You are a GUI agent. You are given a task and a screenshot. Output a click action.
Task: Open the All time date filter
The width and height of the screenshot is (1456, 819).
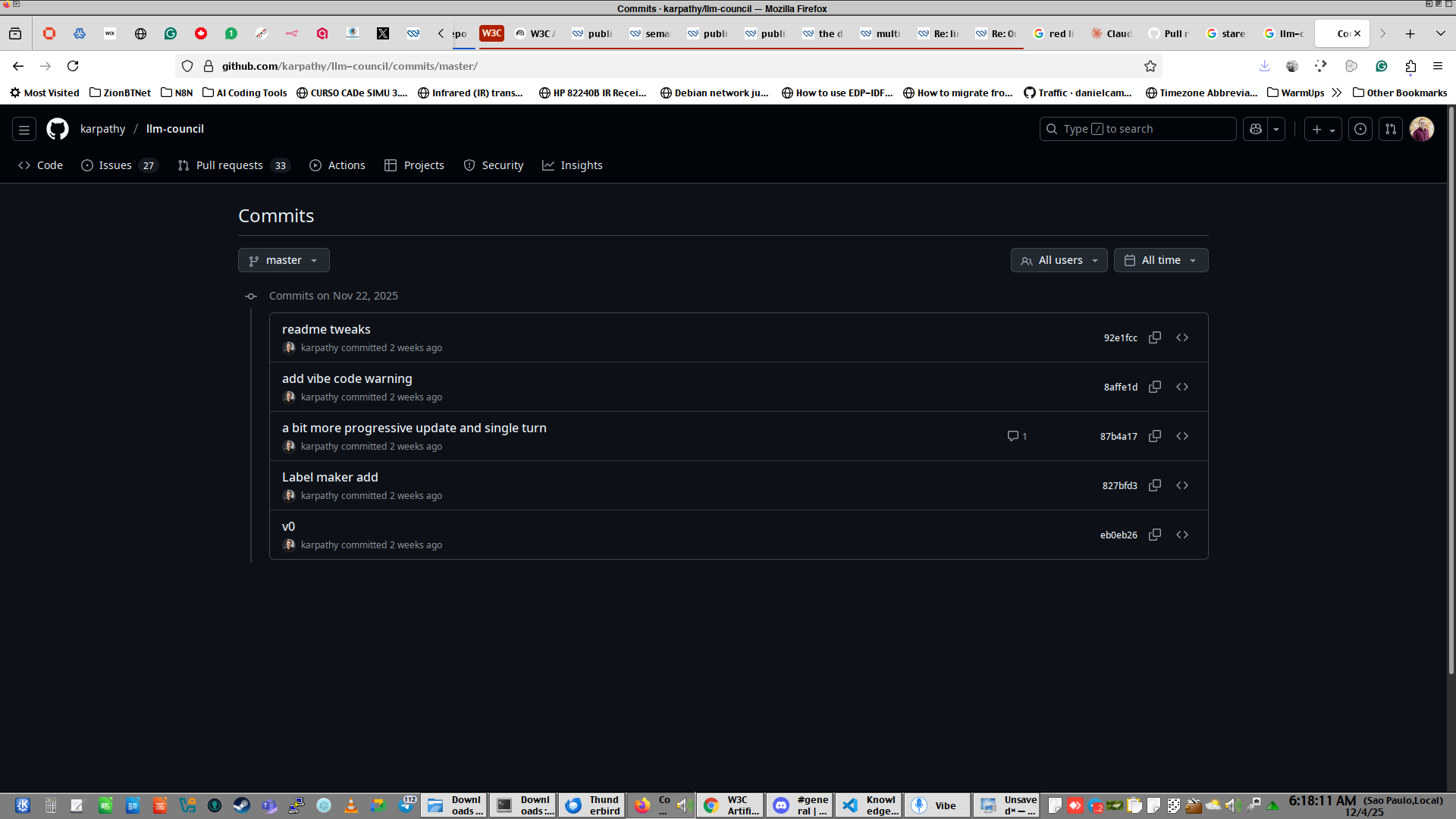(x=1160, y=260)
